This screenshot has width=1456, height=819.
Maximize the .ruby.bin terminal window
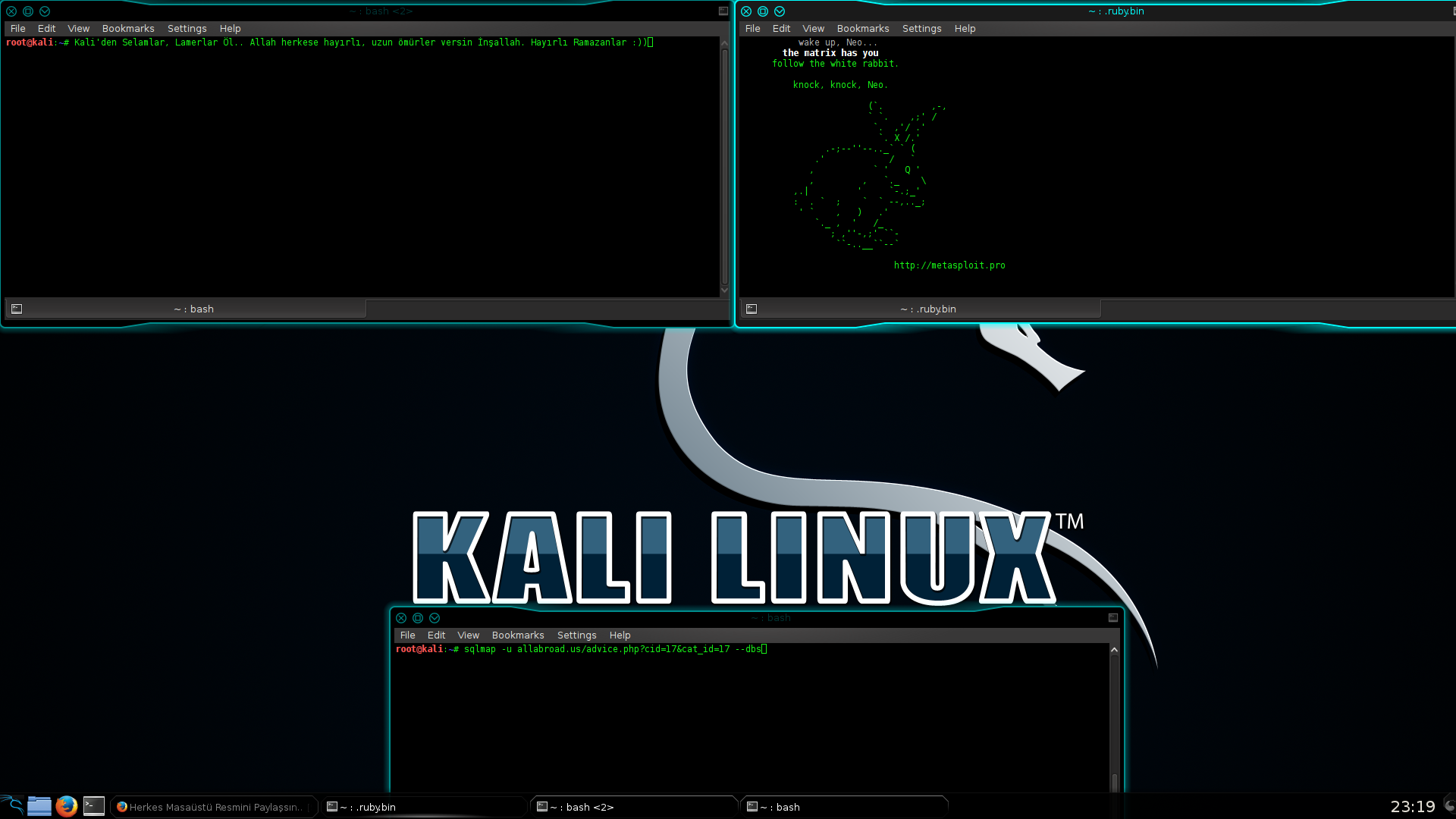[x=763, y=11]
